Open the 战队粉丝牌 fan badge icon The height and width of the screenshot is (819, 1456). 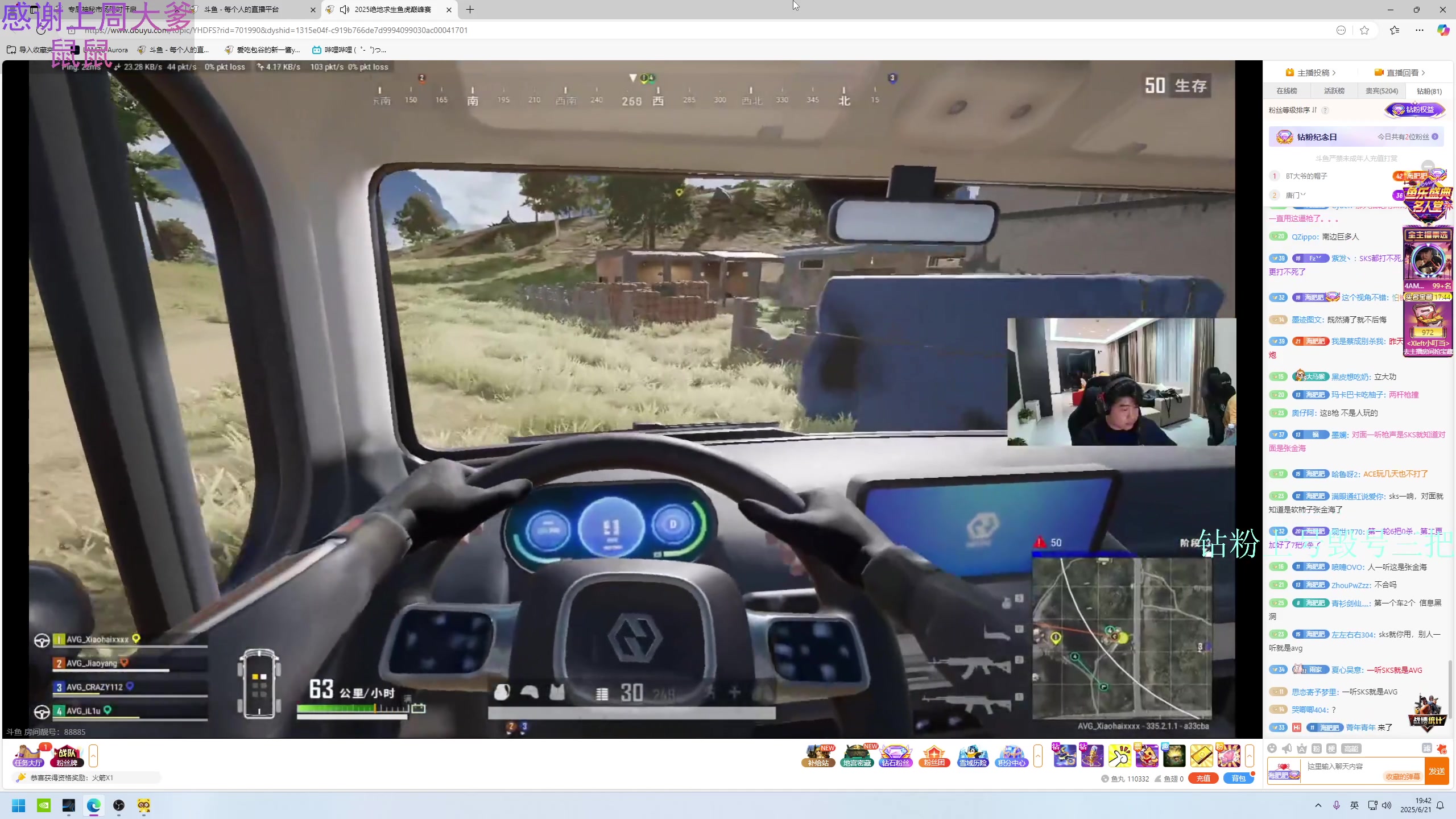pos(67,755)
